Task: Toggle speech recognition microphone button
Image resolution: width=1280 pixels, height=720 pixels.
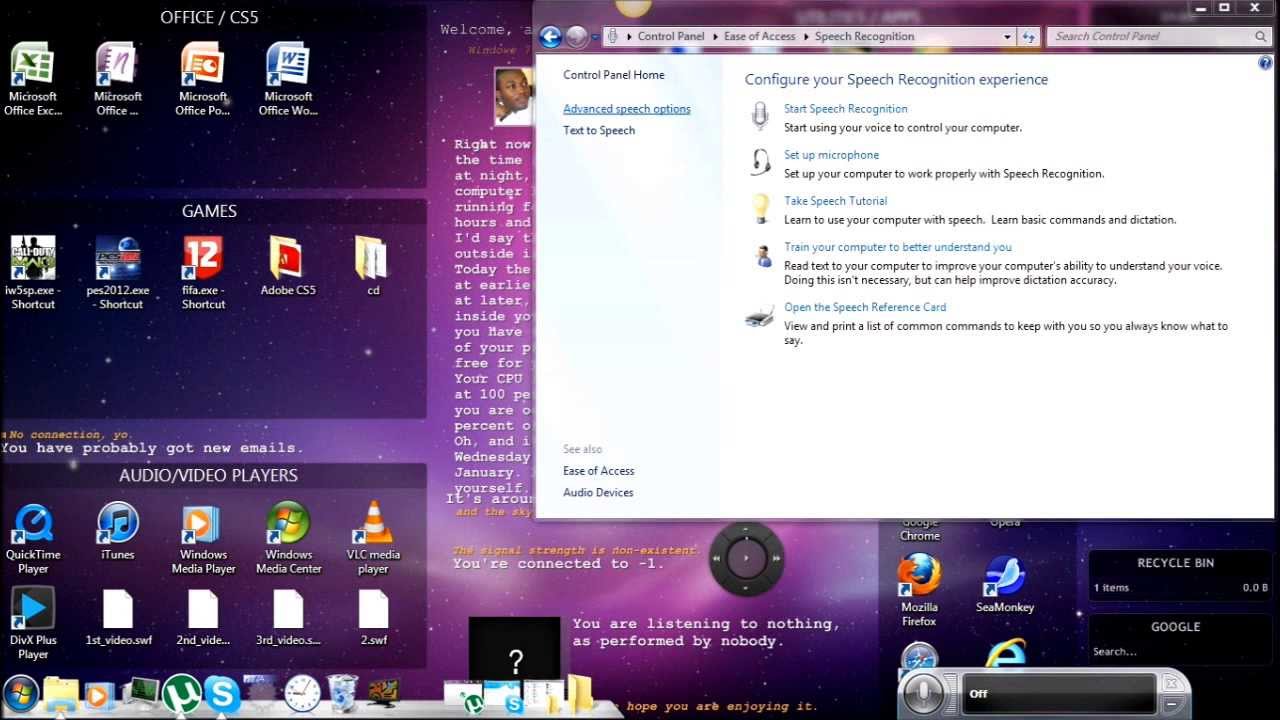Action: pyautogui.click(x=922, y=693)
